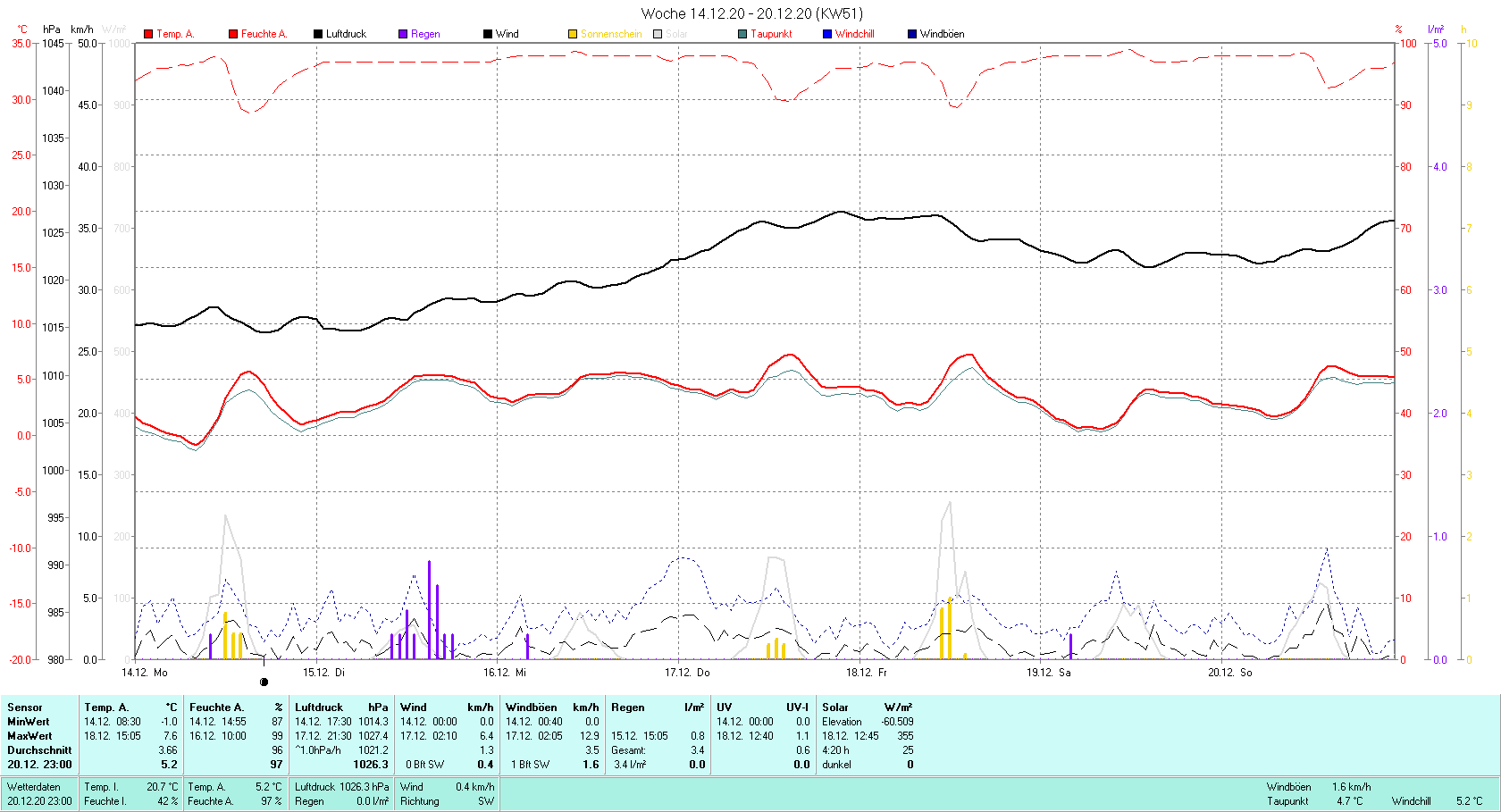Click the MinWert row label
The height and width of the screenshot is (812, 1501).
(x=29, y=721)
